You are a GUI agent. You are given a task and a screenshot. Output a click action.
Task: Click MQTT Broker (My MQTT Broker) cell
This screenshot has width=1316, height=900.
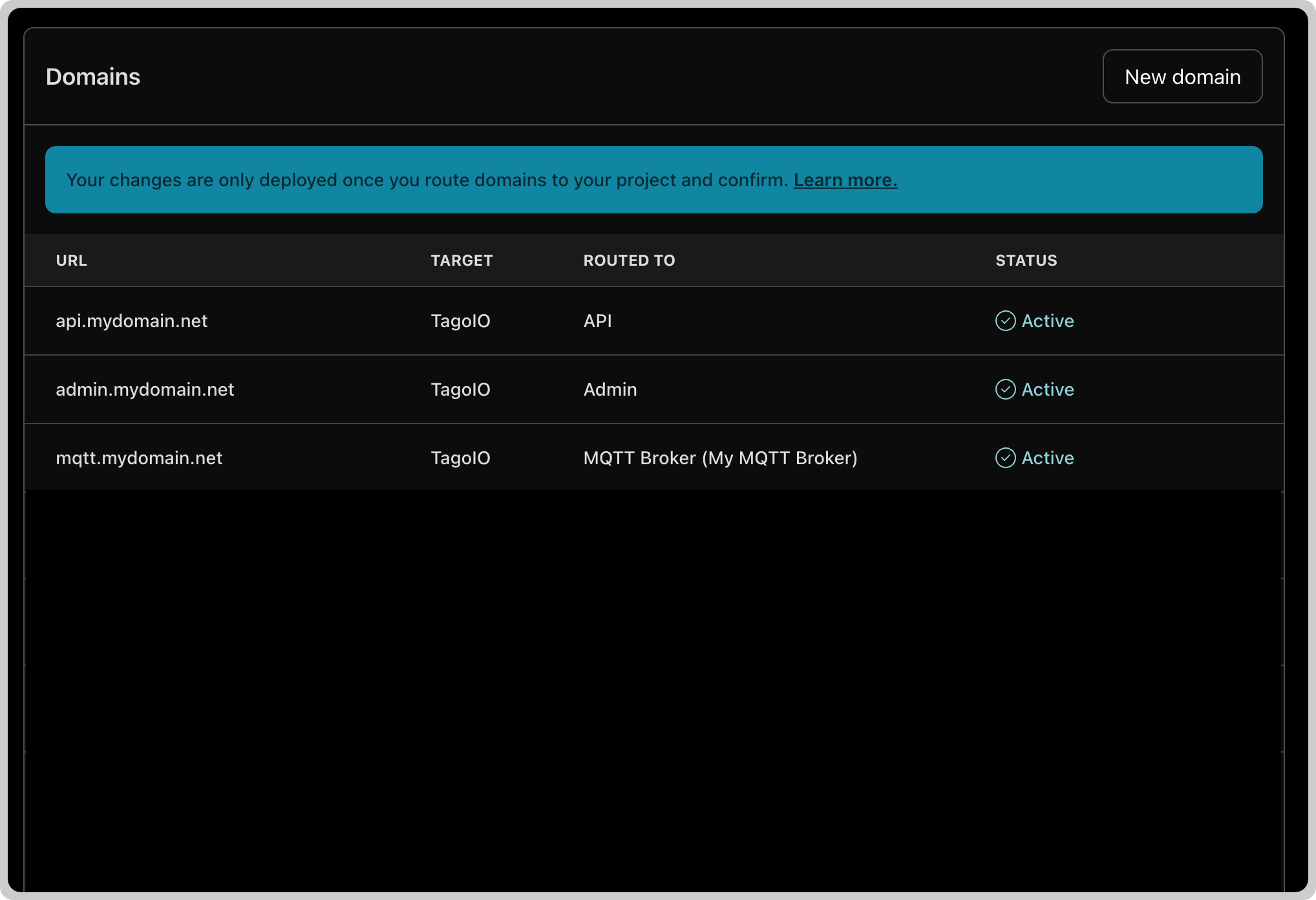(720, 458)
